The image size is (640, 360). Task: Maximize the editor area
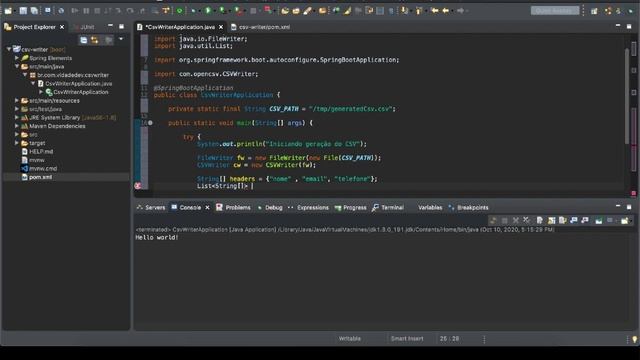[629, 27]
